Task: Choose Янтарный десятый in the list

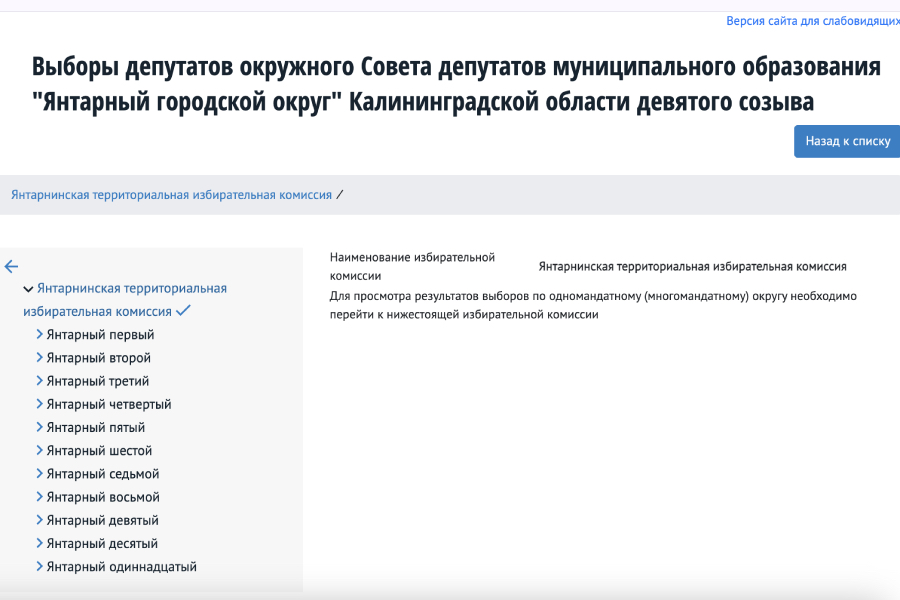Action: click(102, 543)
